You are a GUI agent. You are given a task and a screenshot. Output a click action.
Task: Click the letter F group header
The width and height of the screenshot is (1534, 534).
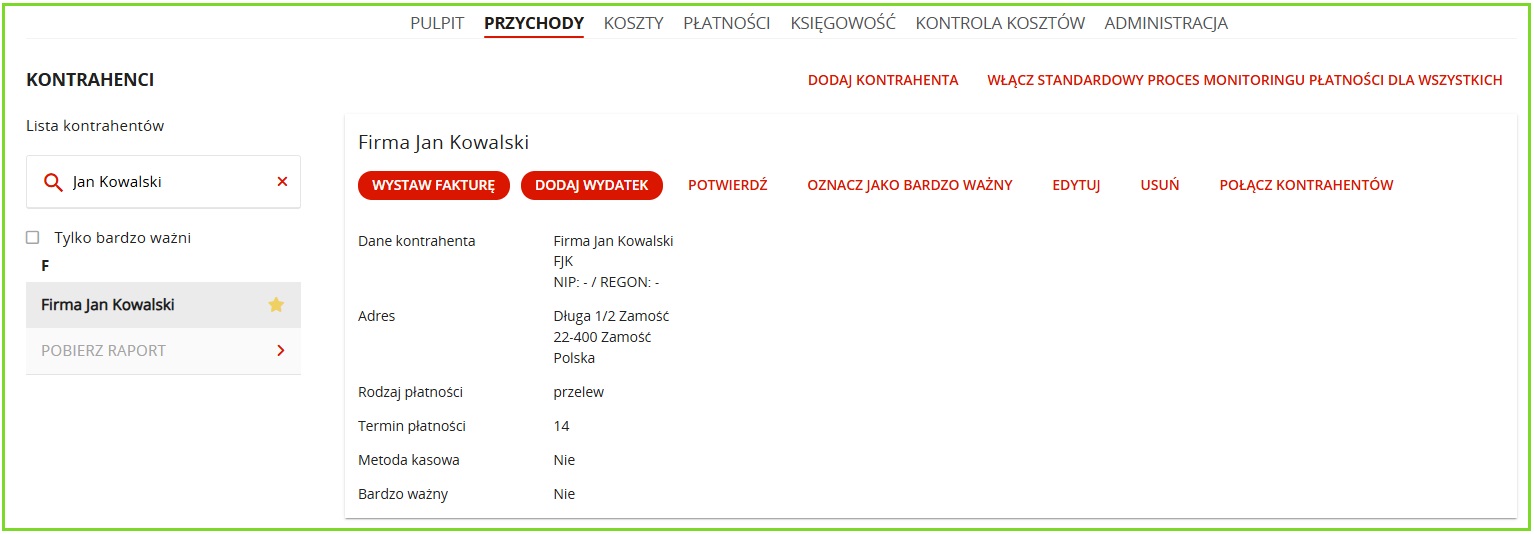[45, 266]
